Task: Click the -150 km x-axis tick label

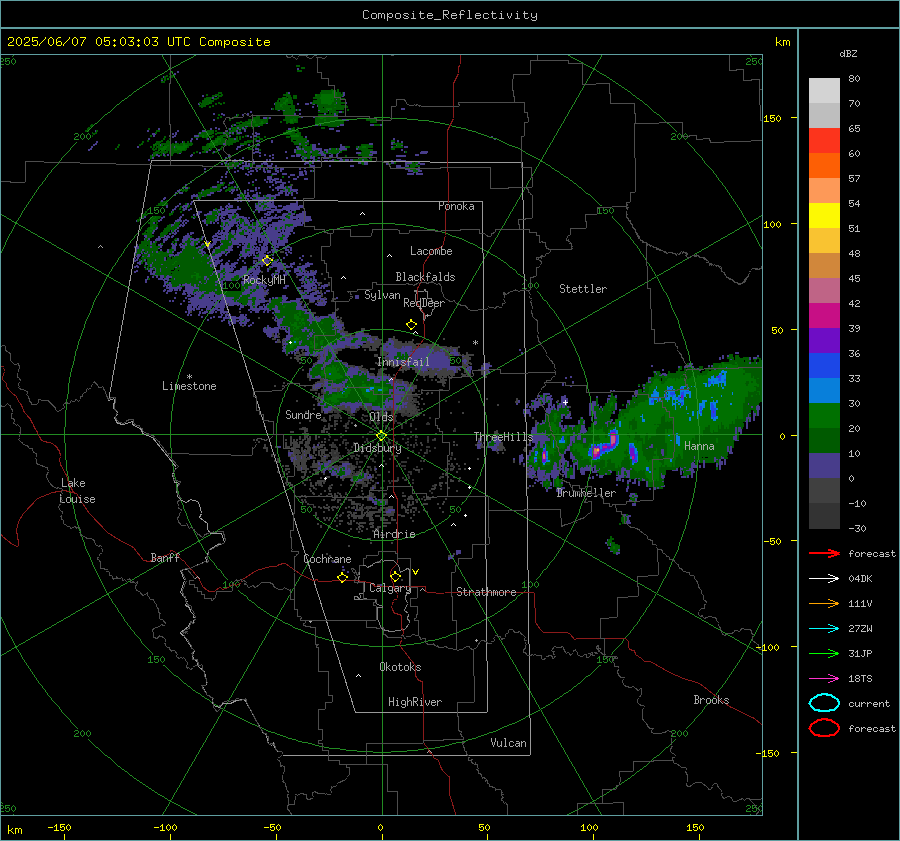Action: tap(59, 827)
